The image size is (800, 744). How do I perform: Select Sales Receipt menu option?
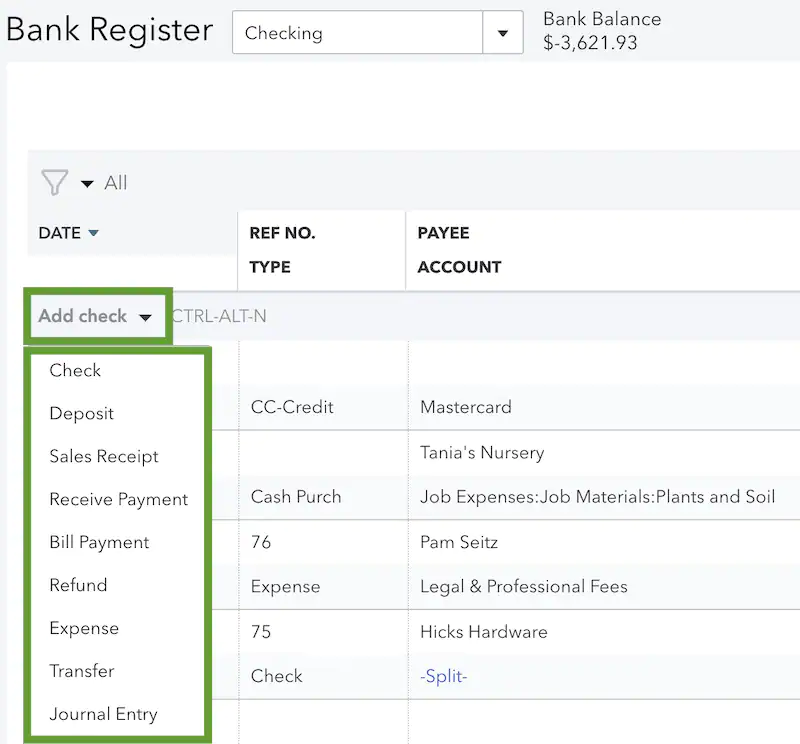104,456
